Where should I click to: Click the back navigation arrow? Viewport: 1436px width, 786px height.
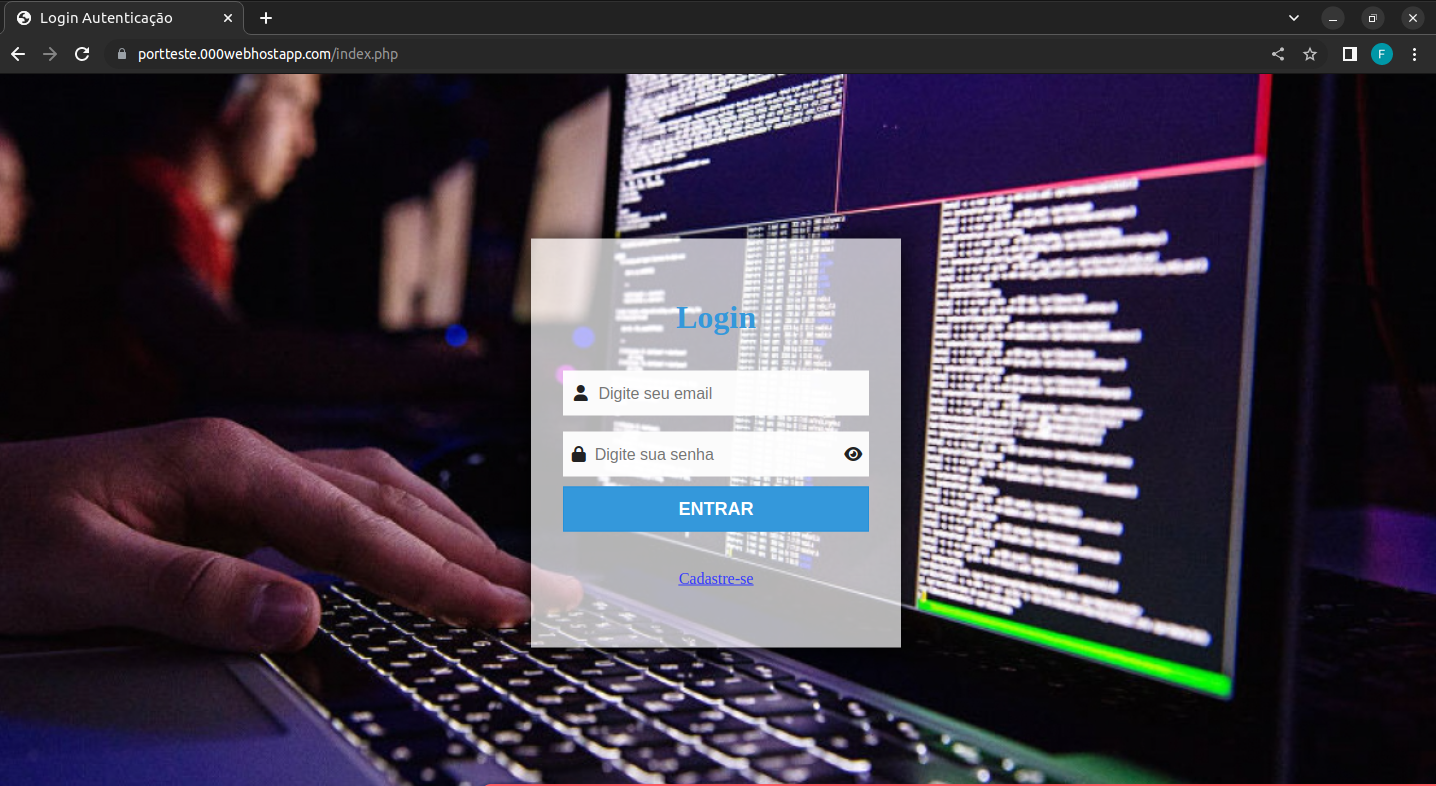(x=17, y=54)
